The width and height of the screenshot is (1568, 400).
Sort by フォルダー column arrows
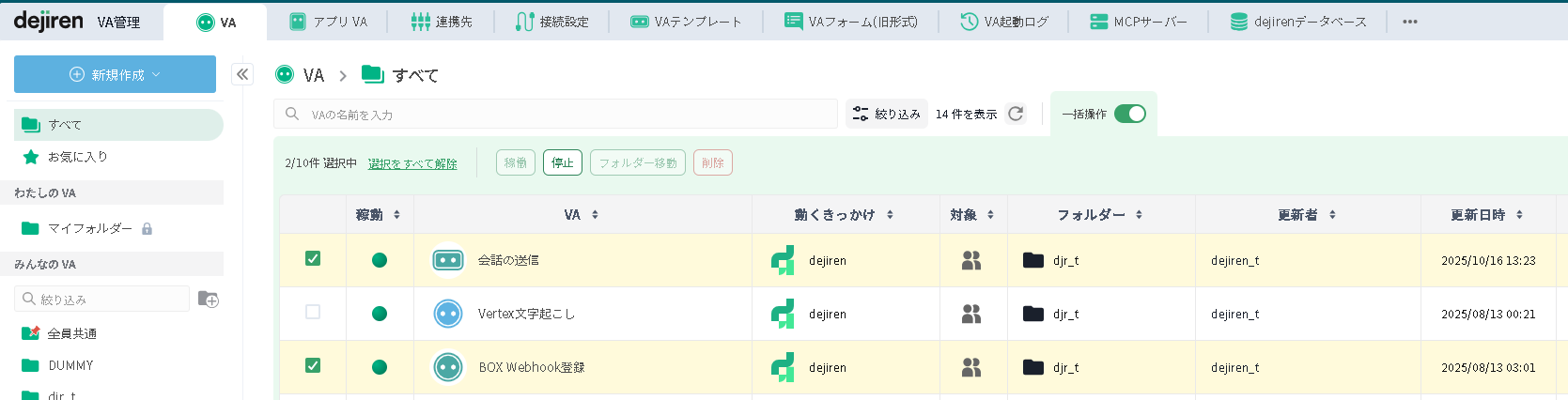pos(1139,215)
